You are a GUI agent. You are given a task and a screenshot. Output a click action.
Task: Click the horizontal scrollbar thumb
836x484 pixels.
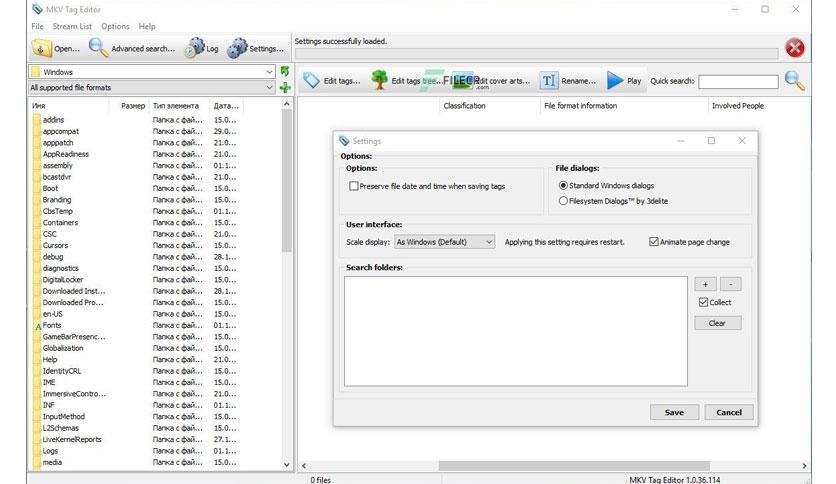point(574,465)
